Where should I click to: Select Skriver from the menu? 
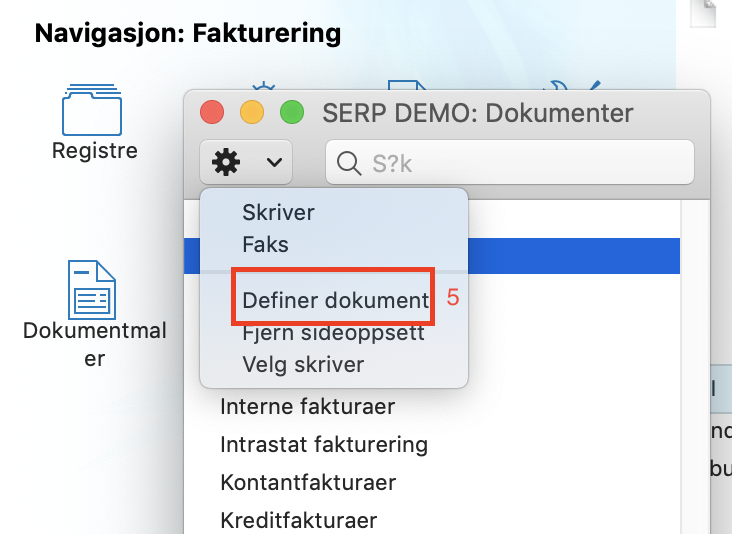coord(278,212)
